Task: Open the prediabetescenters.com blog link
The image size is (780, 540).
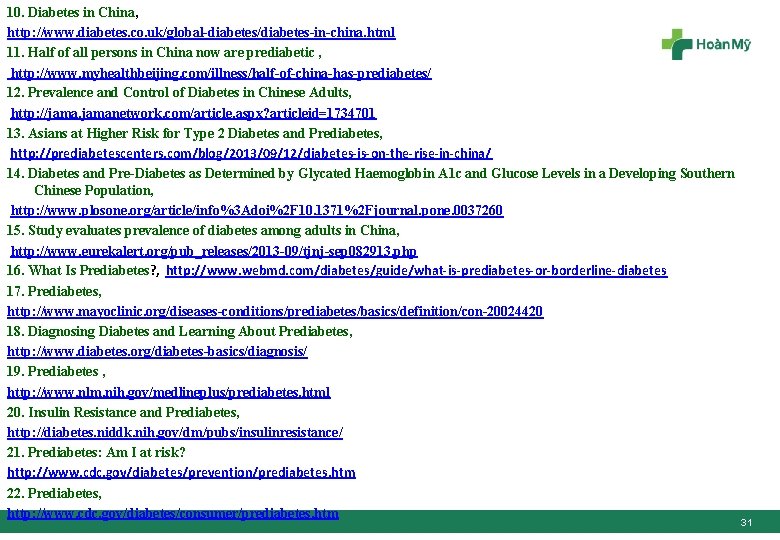Action: coord(251,153)
